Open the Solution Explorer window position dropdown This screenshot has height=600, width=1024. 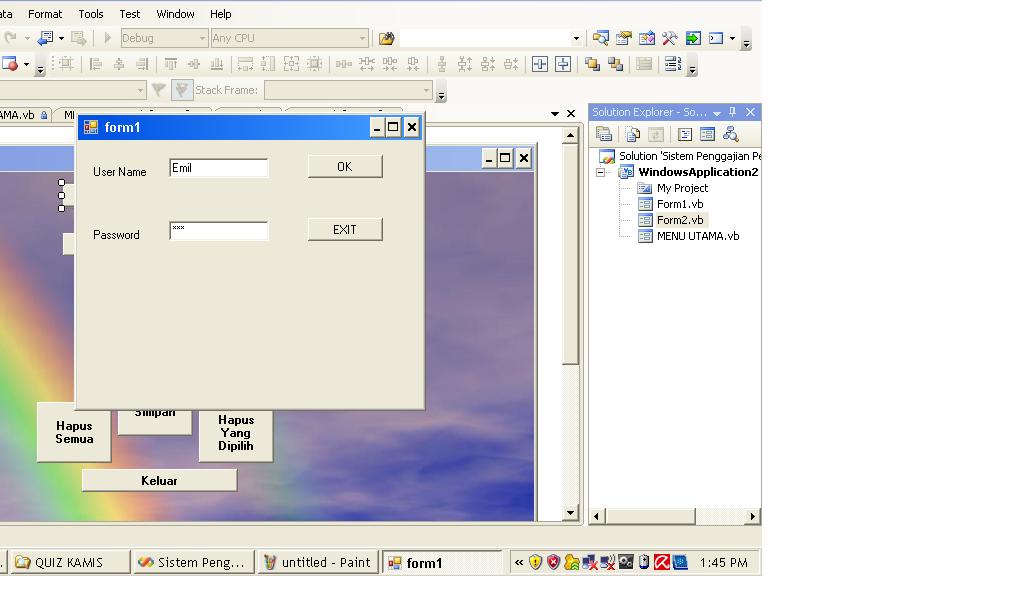tap(716, 113)
